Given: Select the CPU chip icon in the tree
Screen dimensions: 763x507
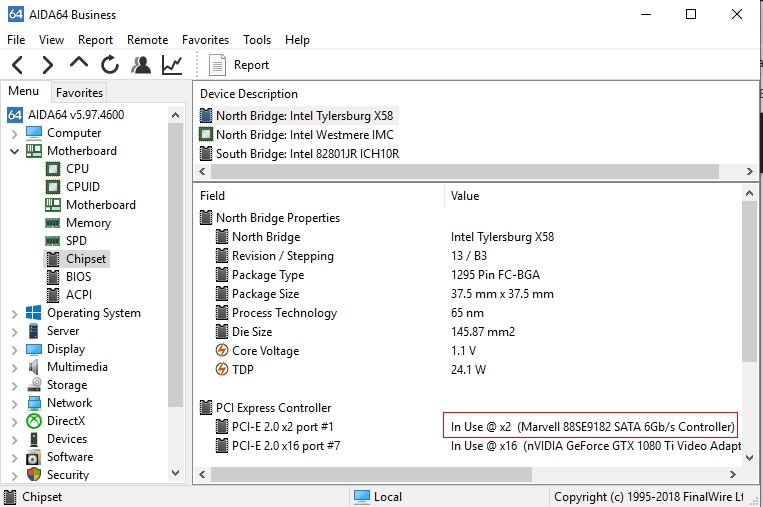Looking at the screenshot, I should point(53,169).
